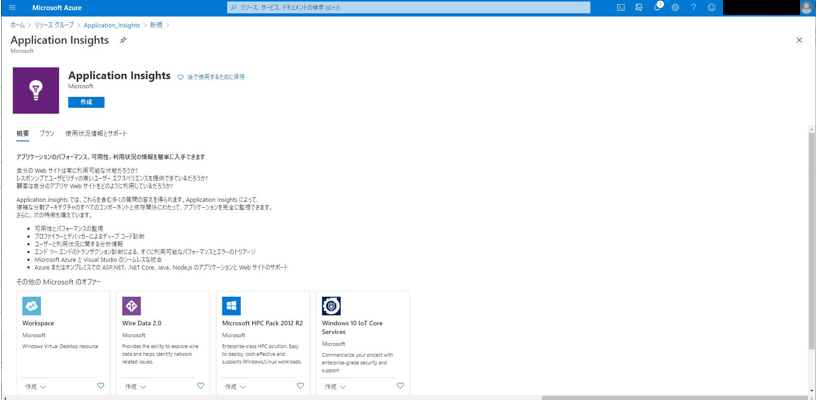The image size is (816, 400).
Task: Click the horizontal scrollbar at bottom
Action: tap(675, 398)
